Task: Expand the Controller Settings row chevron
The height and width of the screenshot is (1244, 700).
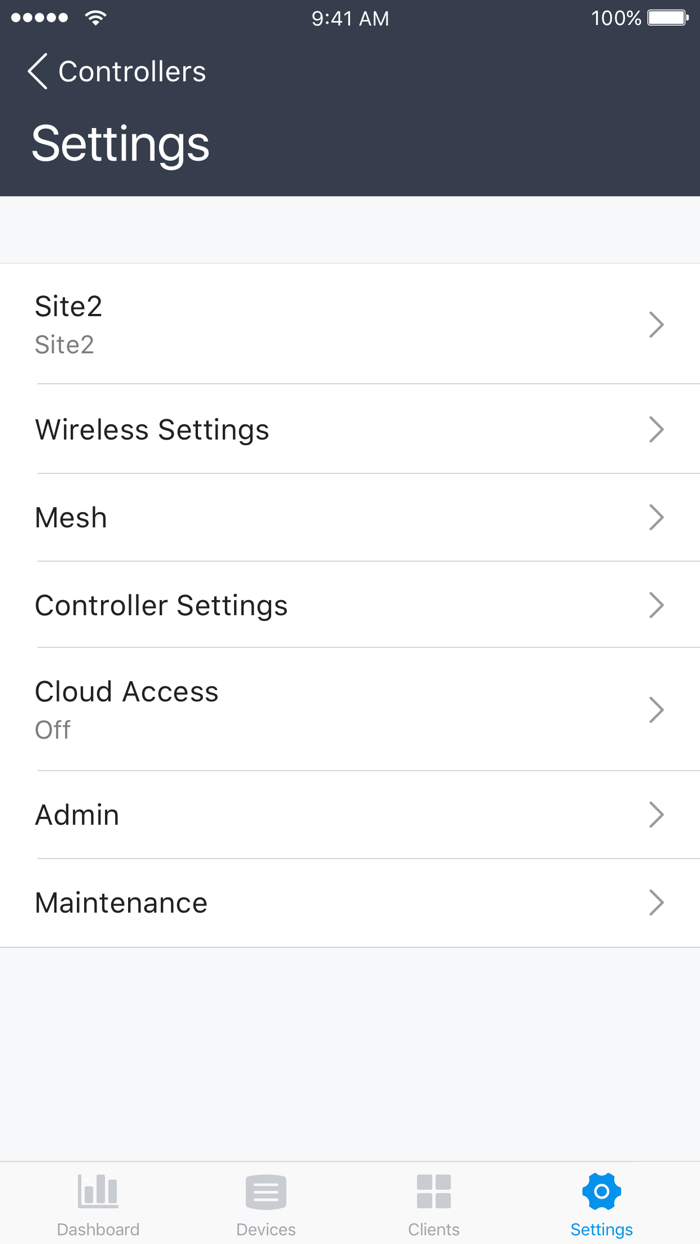Action: (656, 605)
